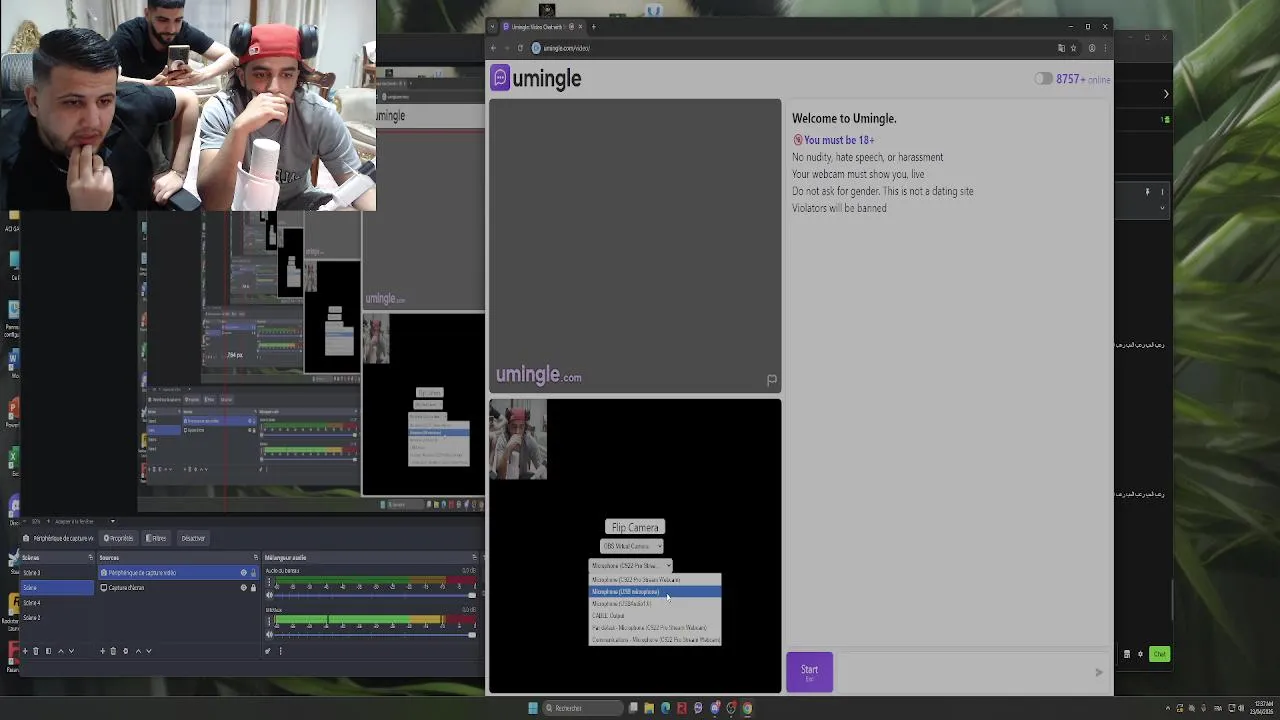Click the send message arrow icon
The height and width of the screenshot is (720, 1280).
(1098, 672)
